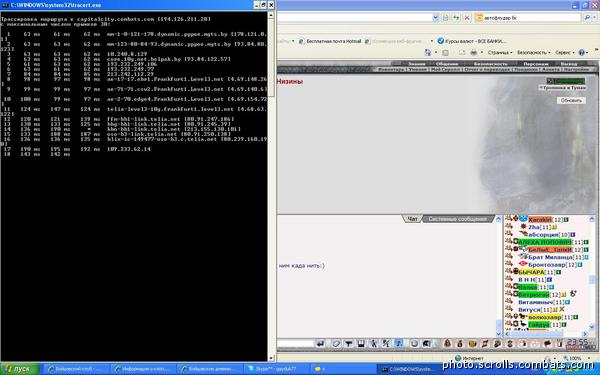Open the Настройки submenu link
This screenshot has width=600, height=375.
click(576, 70)
